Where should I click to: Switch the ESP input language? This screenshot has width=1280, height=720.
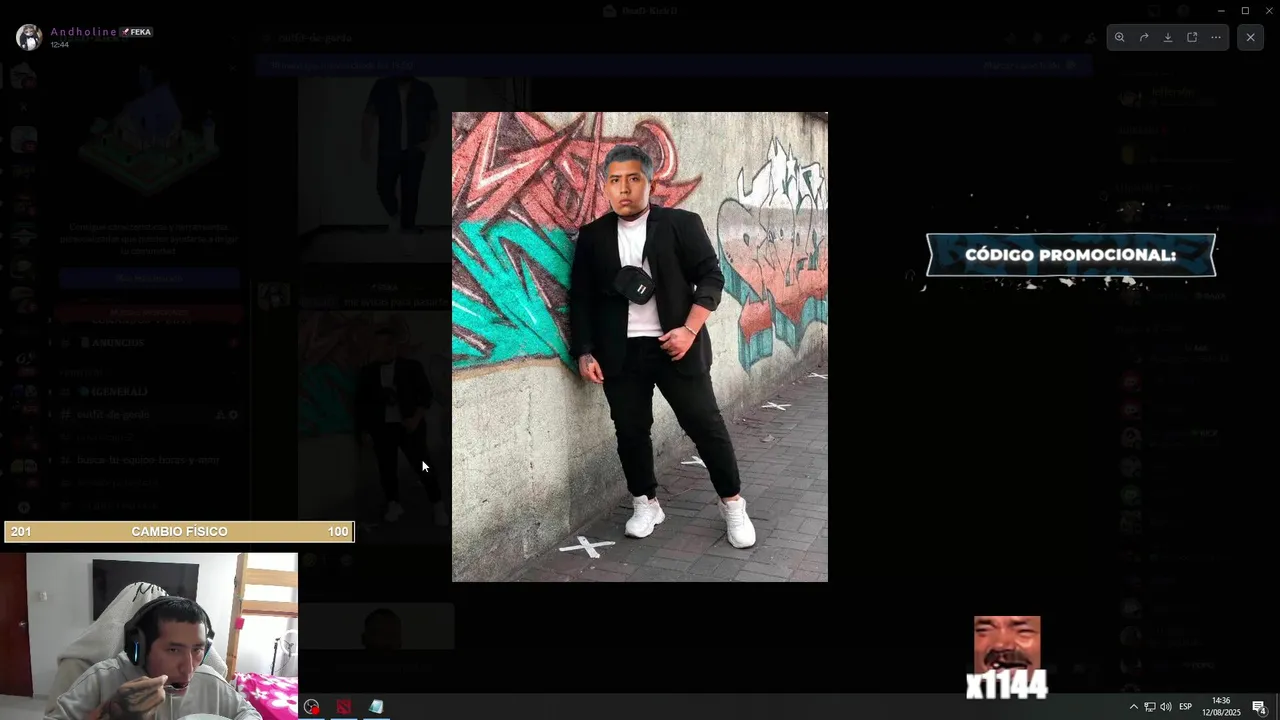tap(1185, 707)
